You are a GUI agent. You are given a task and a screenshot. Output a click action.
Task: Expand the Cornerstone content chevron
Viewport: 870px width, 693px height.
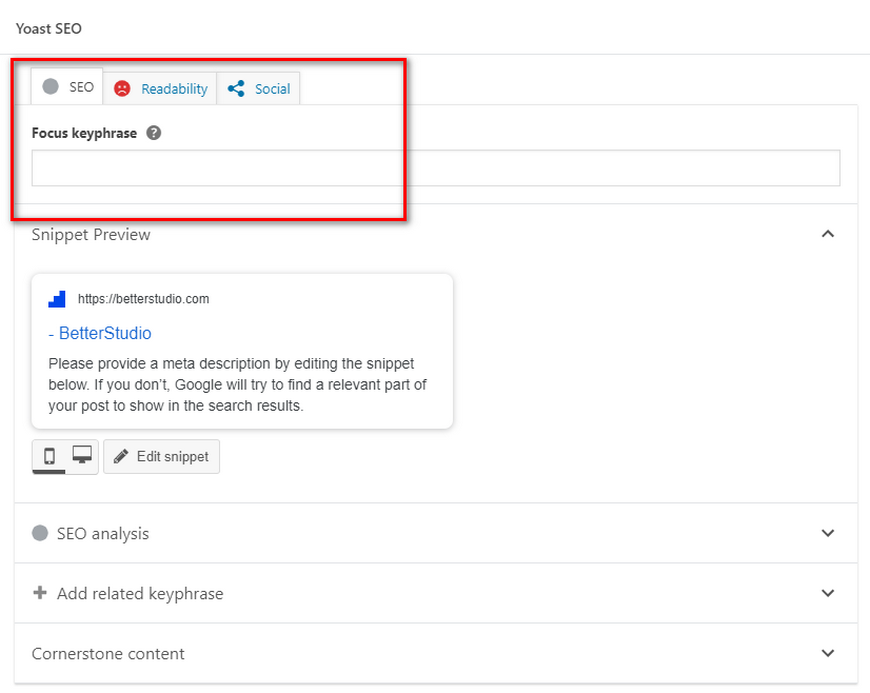coord(828,653)
